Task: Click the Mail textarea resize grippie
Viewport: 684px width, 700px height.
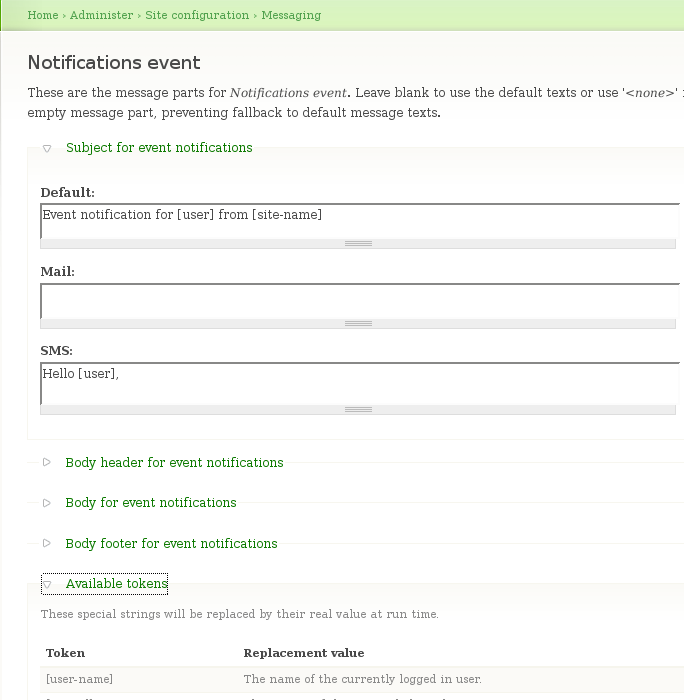Action: tap(358, 323)
